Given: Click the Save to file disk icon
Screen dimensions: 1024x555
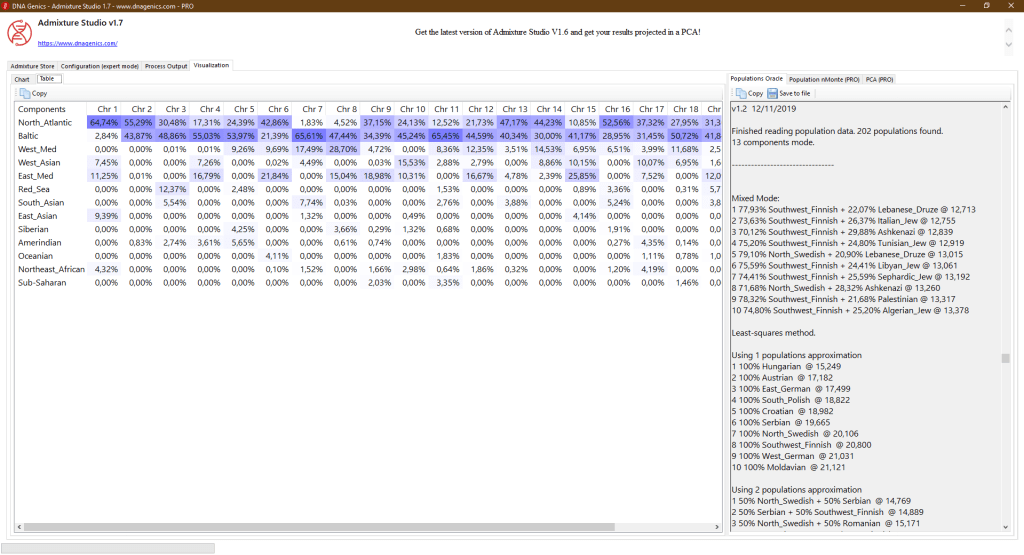Looking at the screenshot, I should (x=773, y=93).
